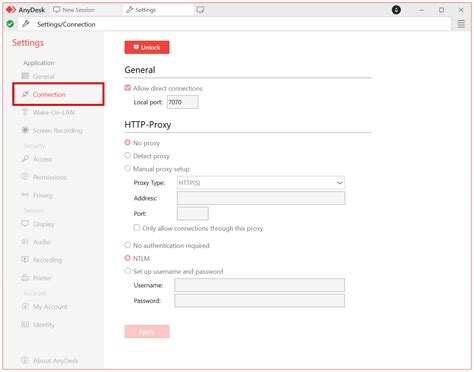Click the Settings heading in sidebar
The image size is (474, 372).
pos(28,43)
